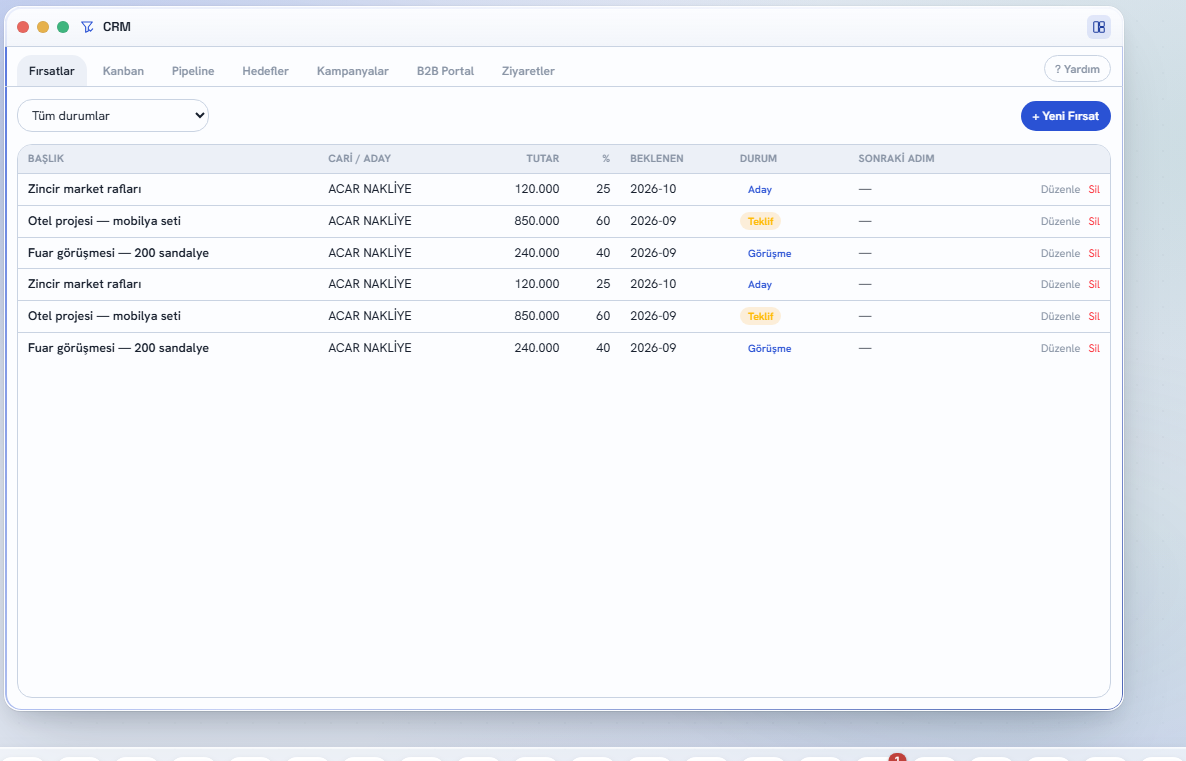Select the Kampanyalar tab
Viewport: 1186px width, 761px height.
pyautogui.click(x=352, y=71)
